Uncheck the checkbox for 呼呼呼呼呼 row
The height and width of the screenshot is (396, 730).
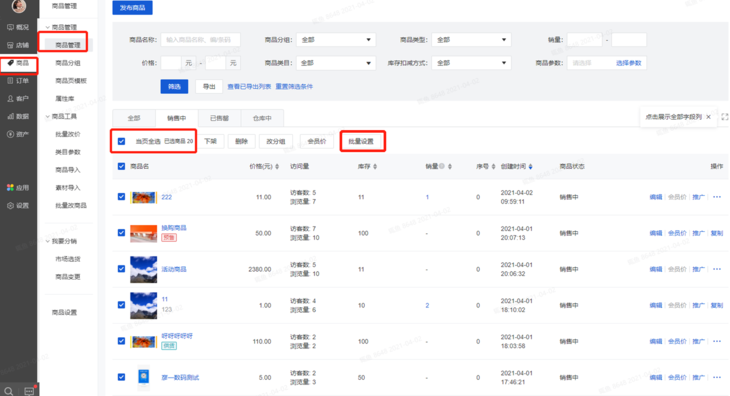pos(122,341)
